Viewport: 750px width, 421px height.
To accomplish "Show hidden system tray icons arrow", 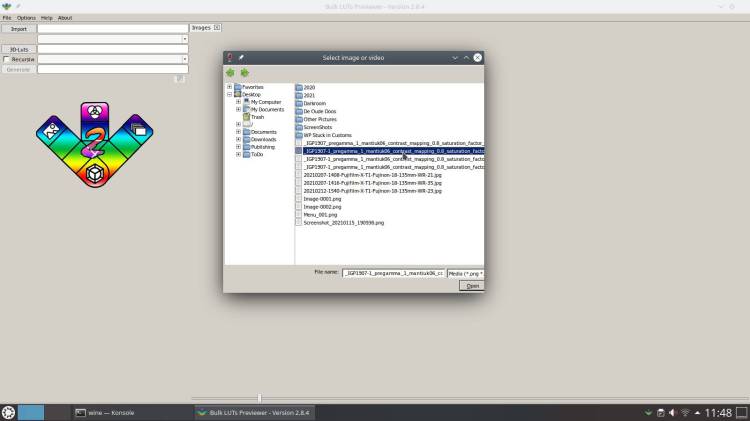I will pyautogui.click(x=697, y=413).
